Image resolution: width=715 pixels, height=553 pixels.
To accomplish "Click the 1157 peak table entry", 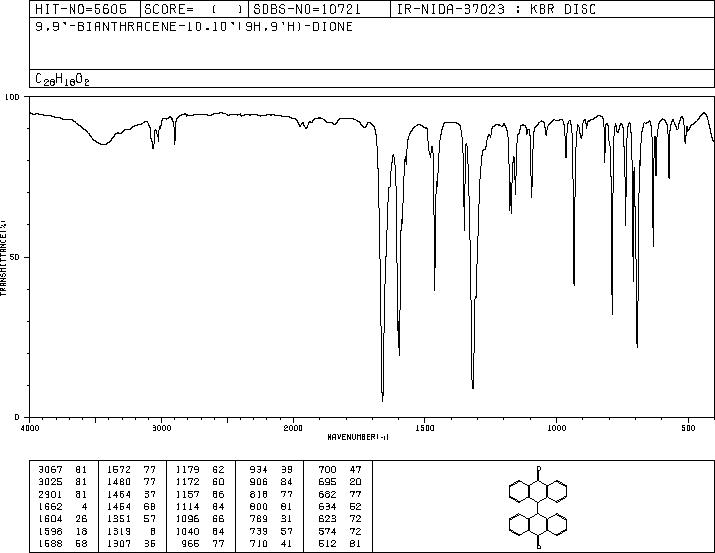I will click(x=187, y=494).
